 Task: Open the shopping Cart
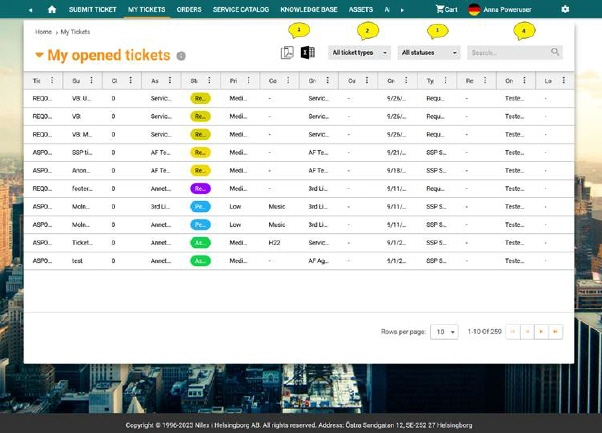[x=445, y=9]
